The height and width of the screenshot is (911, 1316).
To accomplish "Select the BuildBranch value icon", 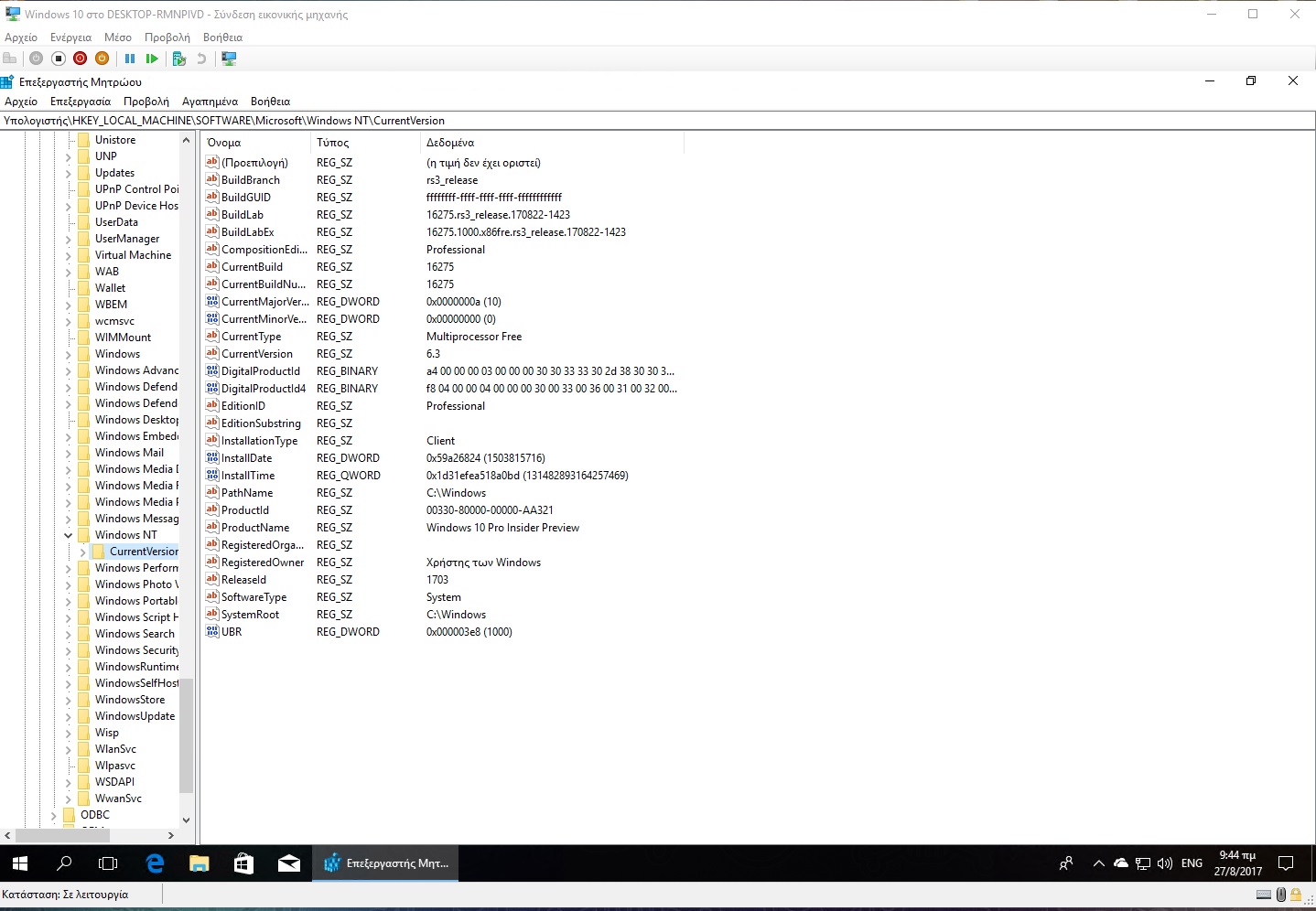I will pos(212,180).
